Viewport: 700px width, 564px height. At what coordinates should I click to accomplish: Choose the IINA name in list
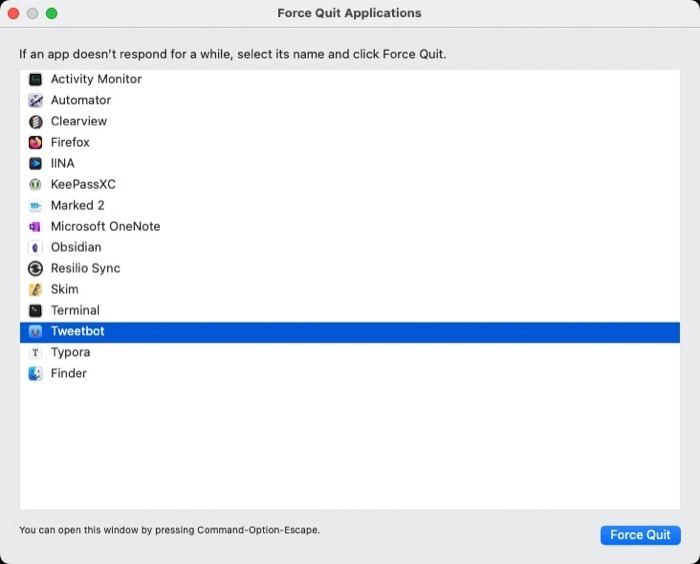click(x=62, y=163)
